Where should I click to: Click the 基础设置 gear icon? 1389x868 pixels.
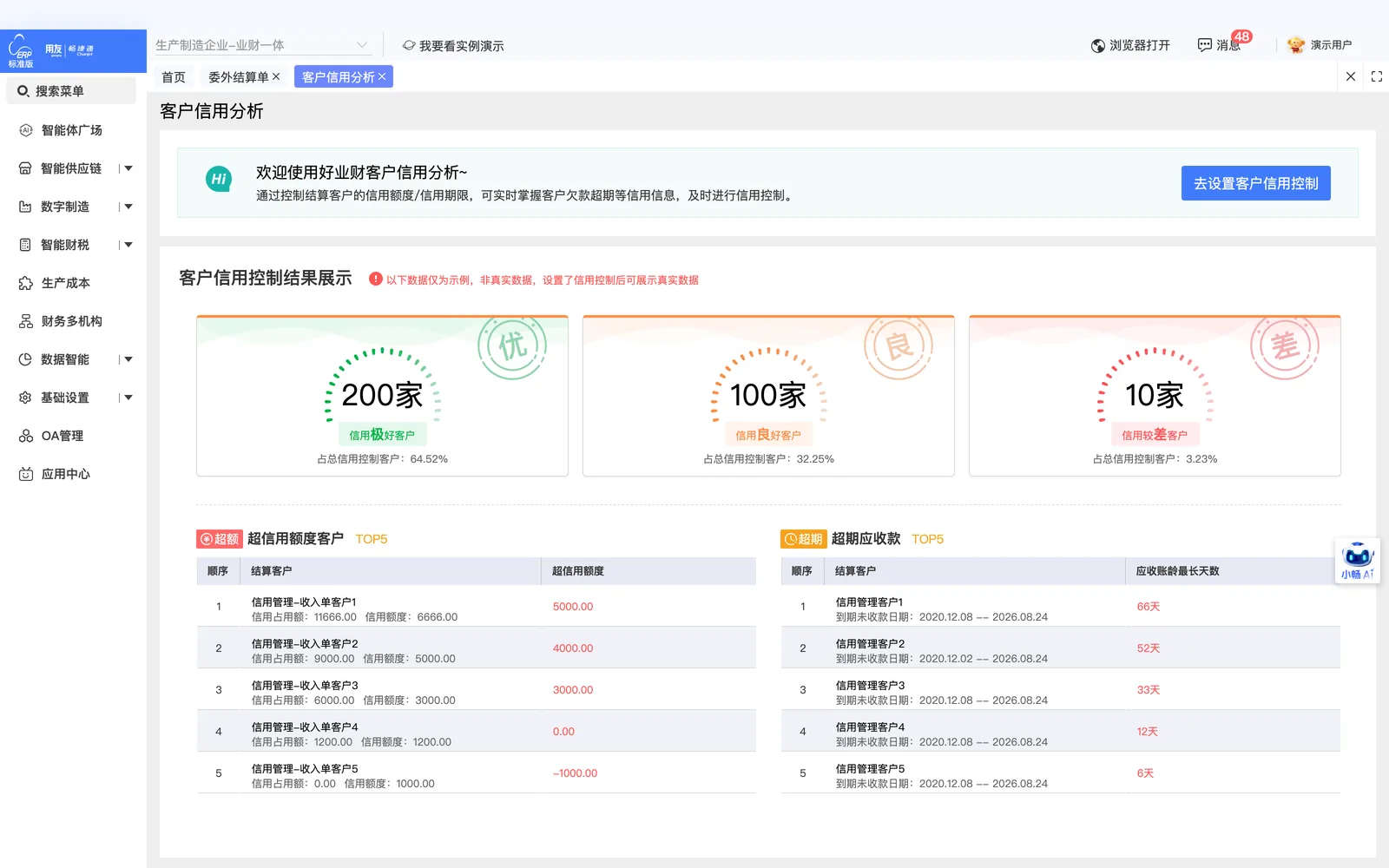pyautogui.click(x=25, y=398)
